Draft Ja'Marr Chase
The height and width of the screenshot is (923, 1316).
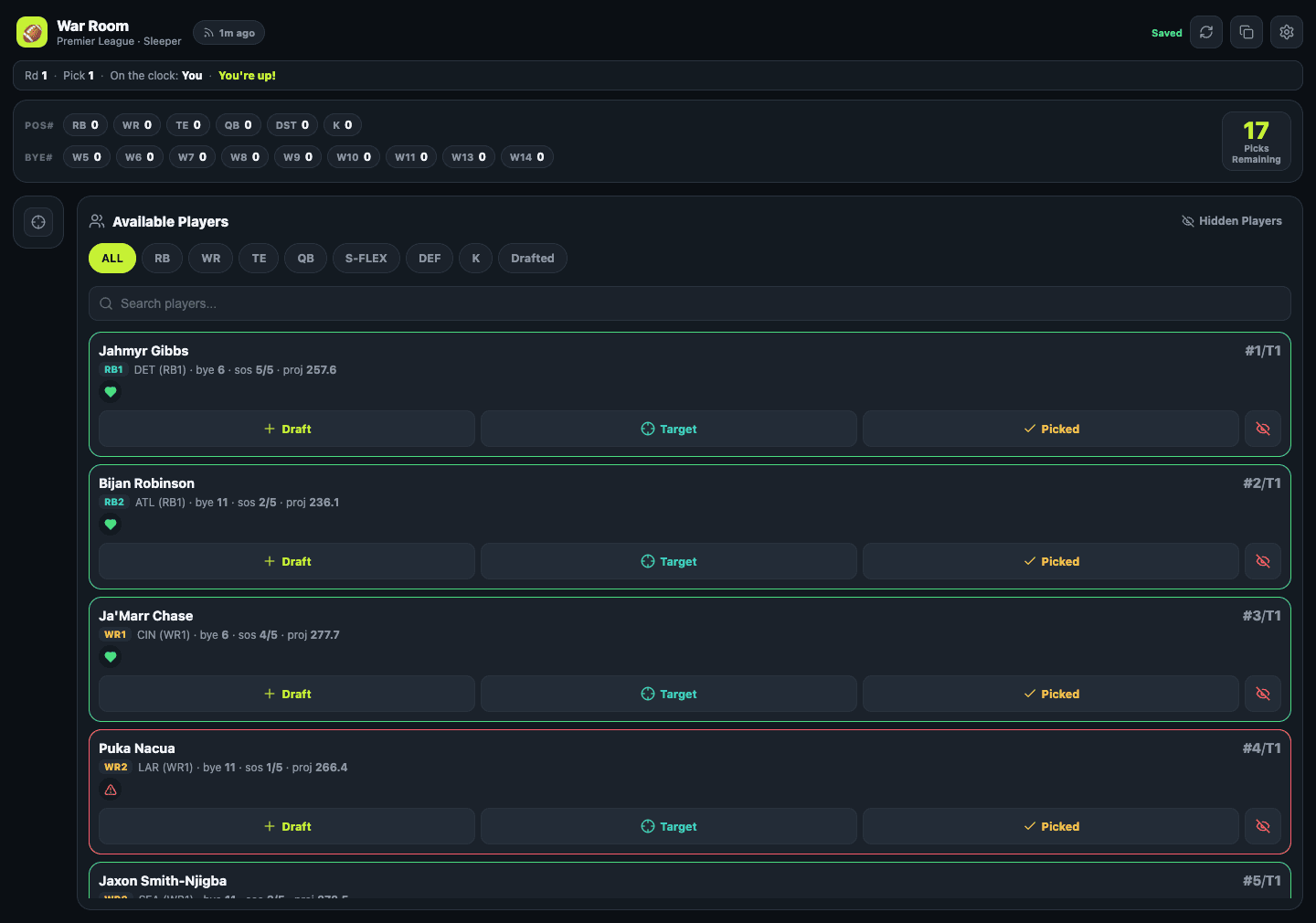pyautogui.click(x=287, y=694)
